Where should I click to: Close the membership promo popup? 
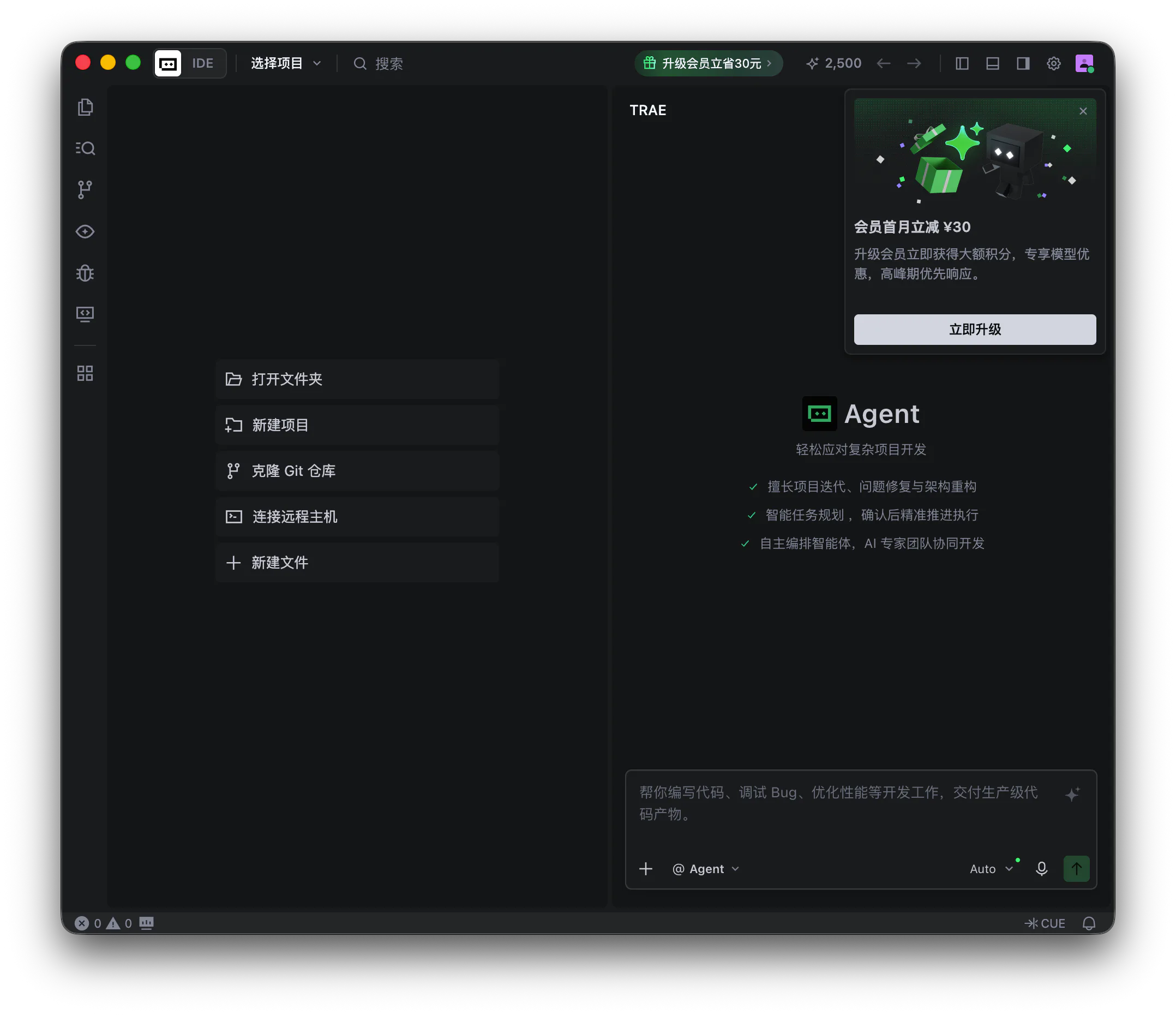click(1083, 111)
